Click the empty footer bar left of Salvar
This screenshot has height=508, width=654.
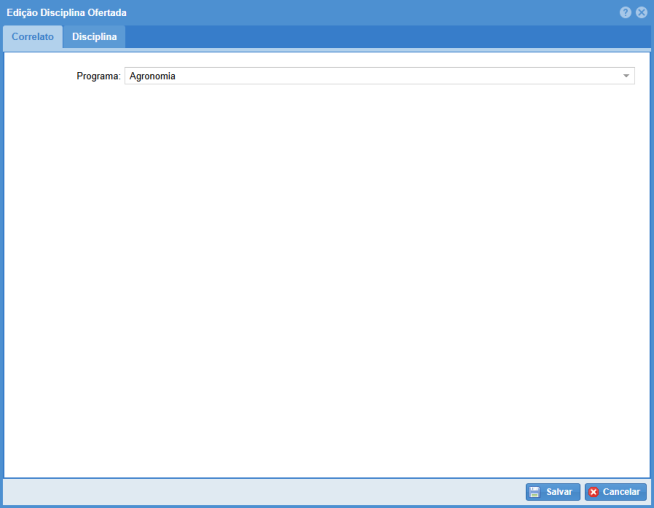260,492
